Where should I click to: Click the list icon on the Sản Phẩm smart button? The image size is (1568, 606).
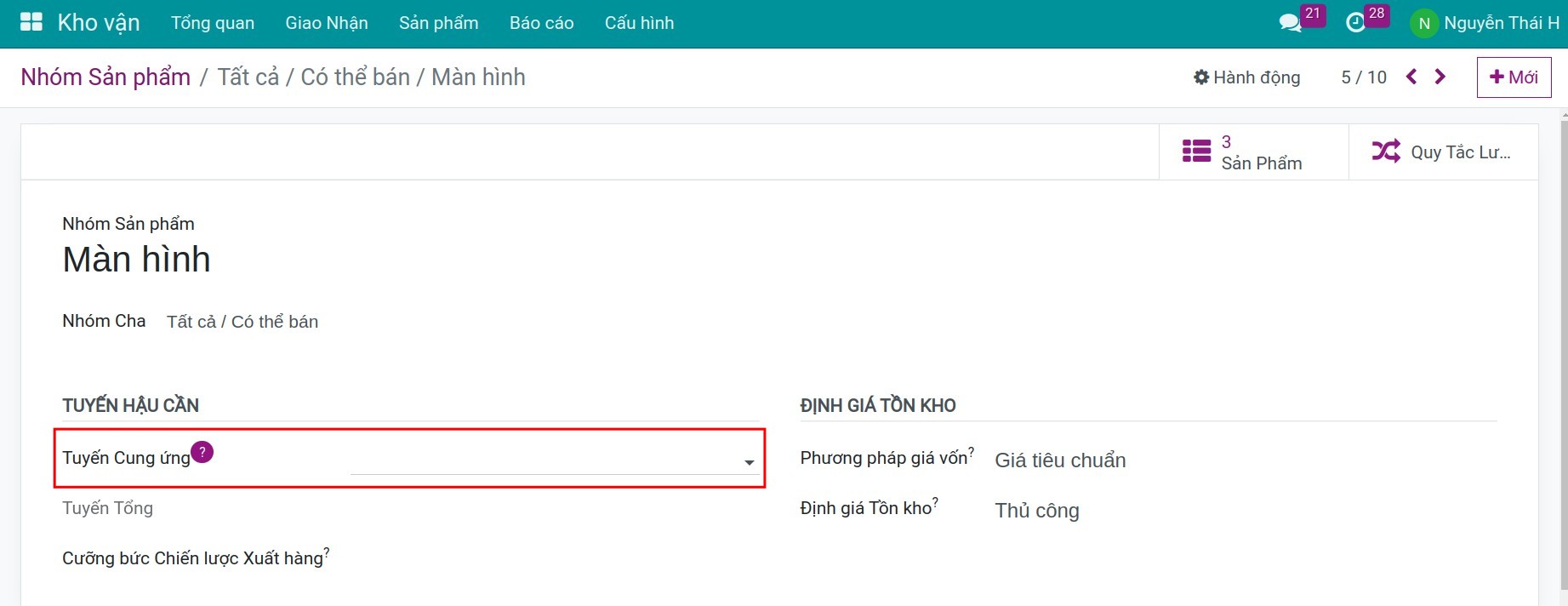1195,151
